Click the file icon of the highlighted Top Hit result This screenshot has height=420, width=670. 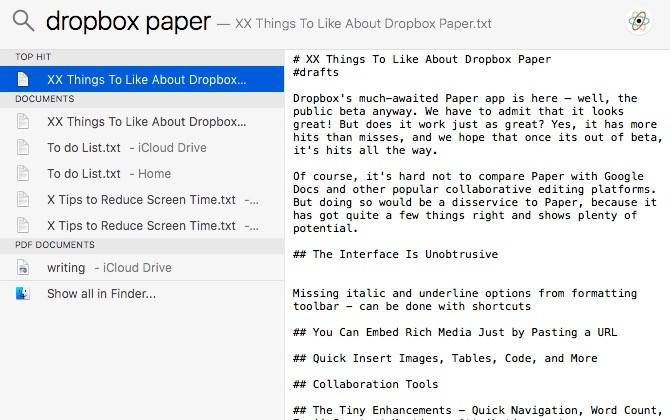23,79
